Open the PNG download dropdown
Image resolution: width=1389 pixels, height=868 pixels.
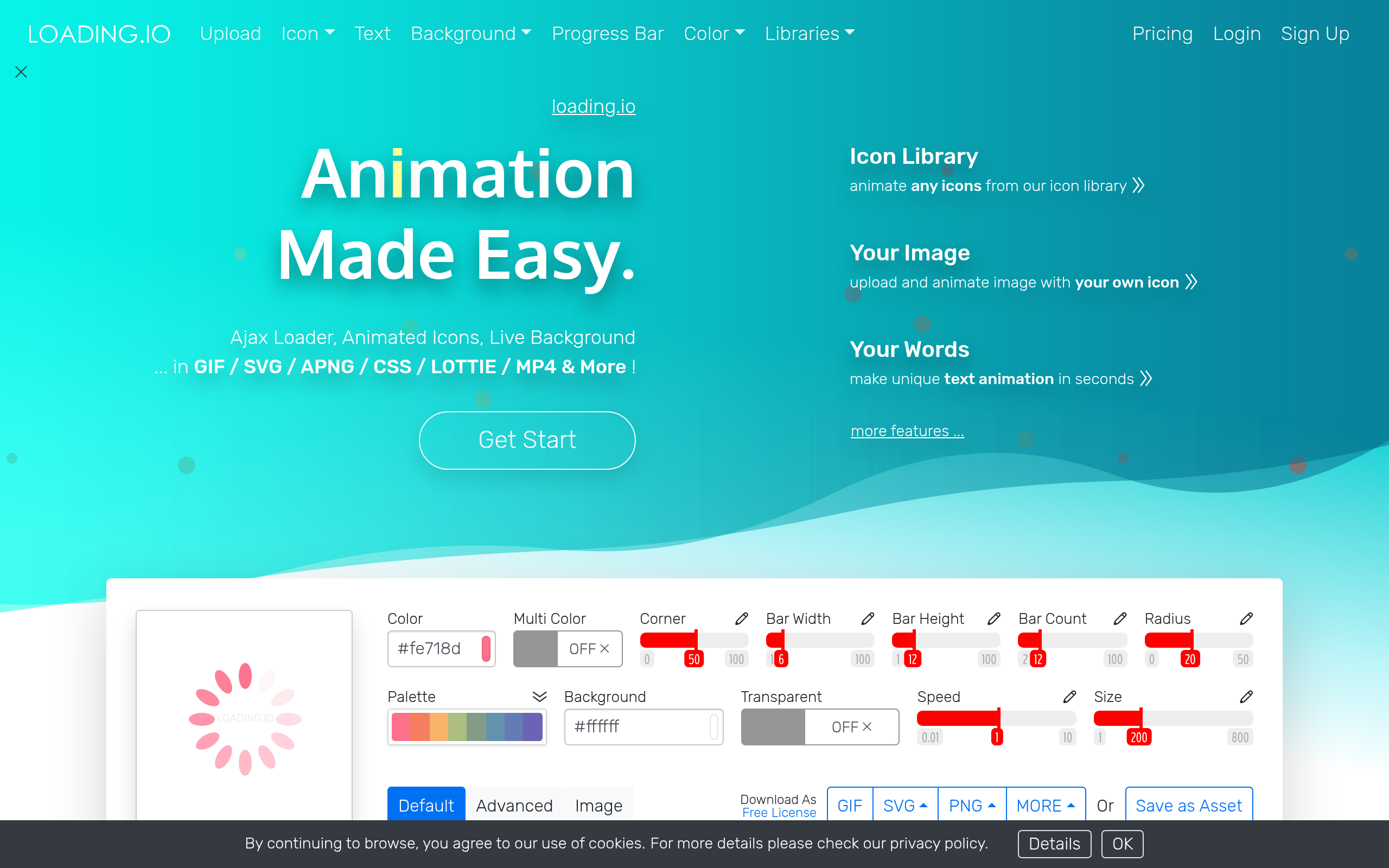972,806
